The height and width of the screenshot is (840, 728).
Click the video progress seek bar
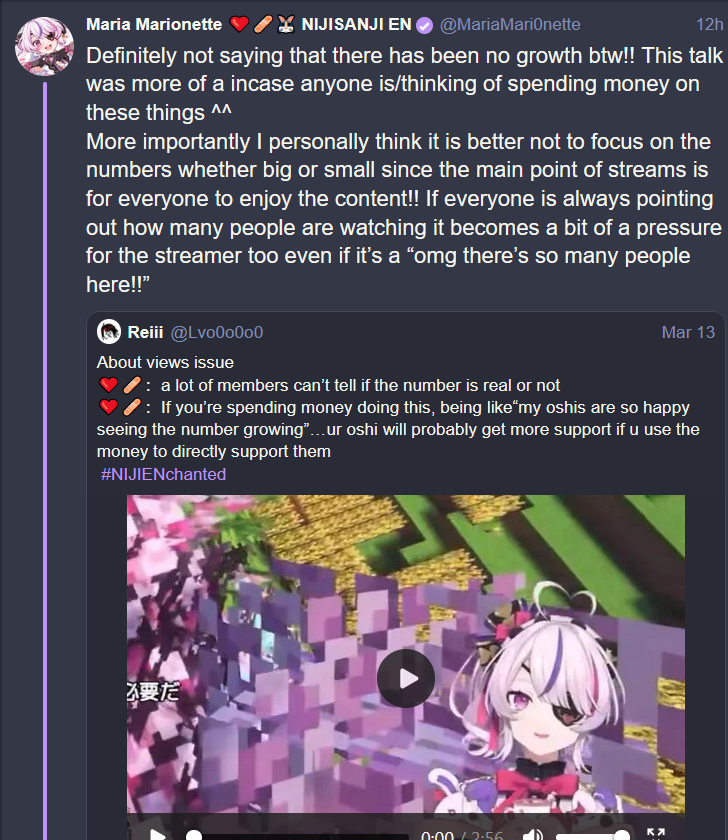coord(297,836)
